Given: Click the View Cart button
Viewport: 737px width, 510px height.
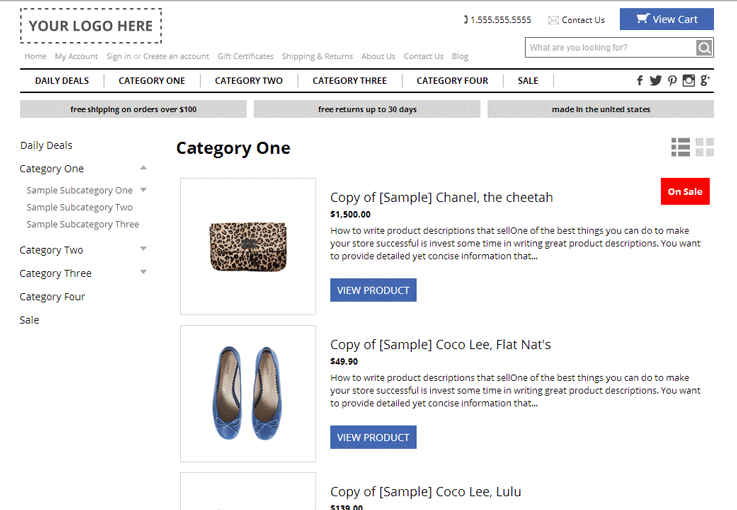Looking at the screenshot, I should click(666, 19).
